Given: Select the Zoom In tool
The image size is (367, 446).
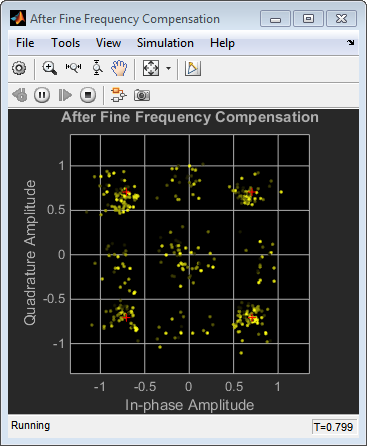Looking at the screenshot, I should [x=49, y=68].
